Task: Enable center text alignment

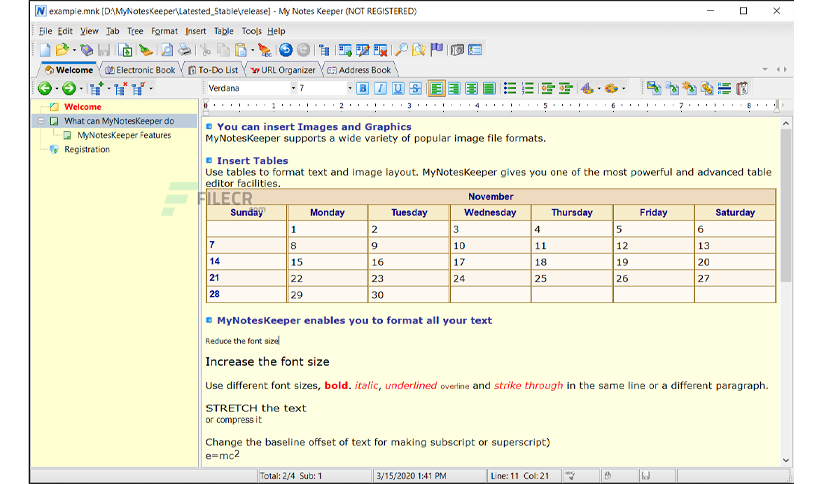Action: coord(472,88)
